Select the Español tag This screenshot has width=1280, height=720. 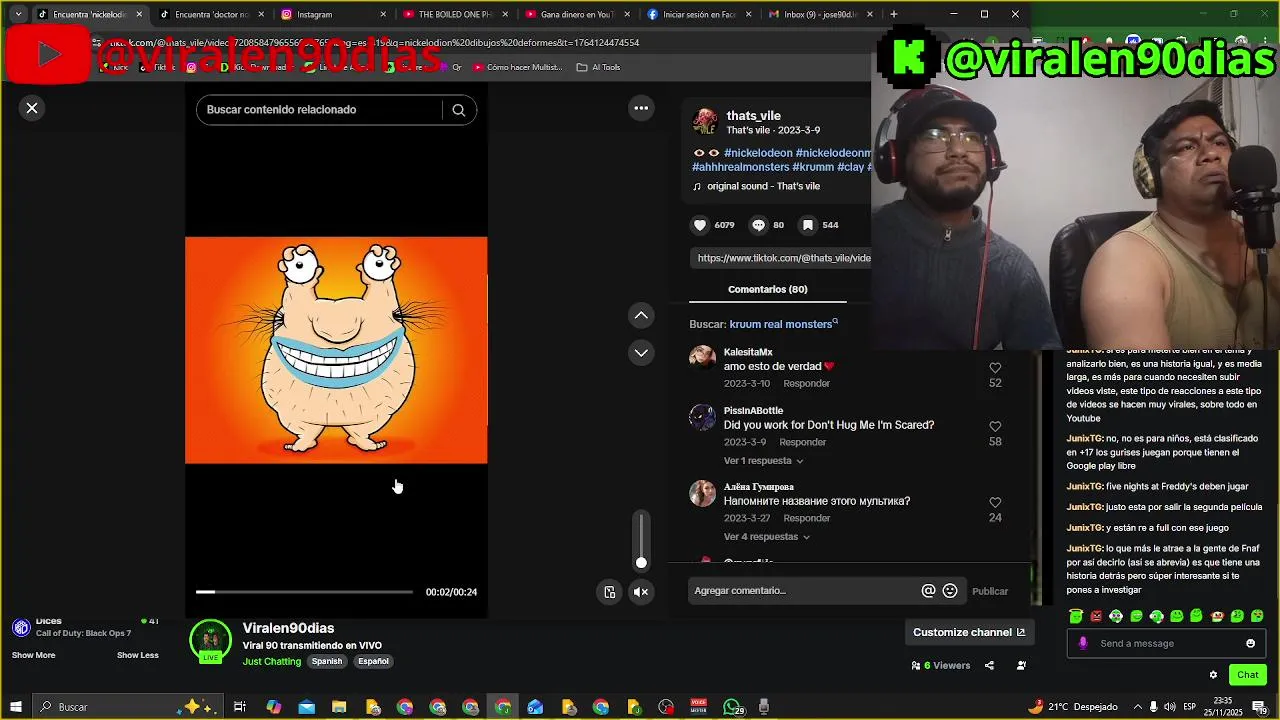click(373, 662)
